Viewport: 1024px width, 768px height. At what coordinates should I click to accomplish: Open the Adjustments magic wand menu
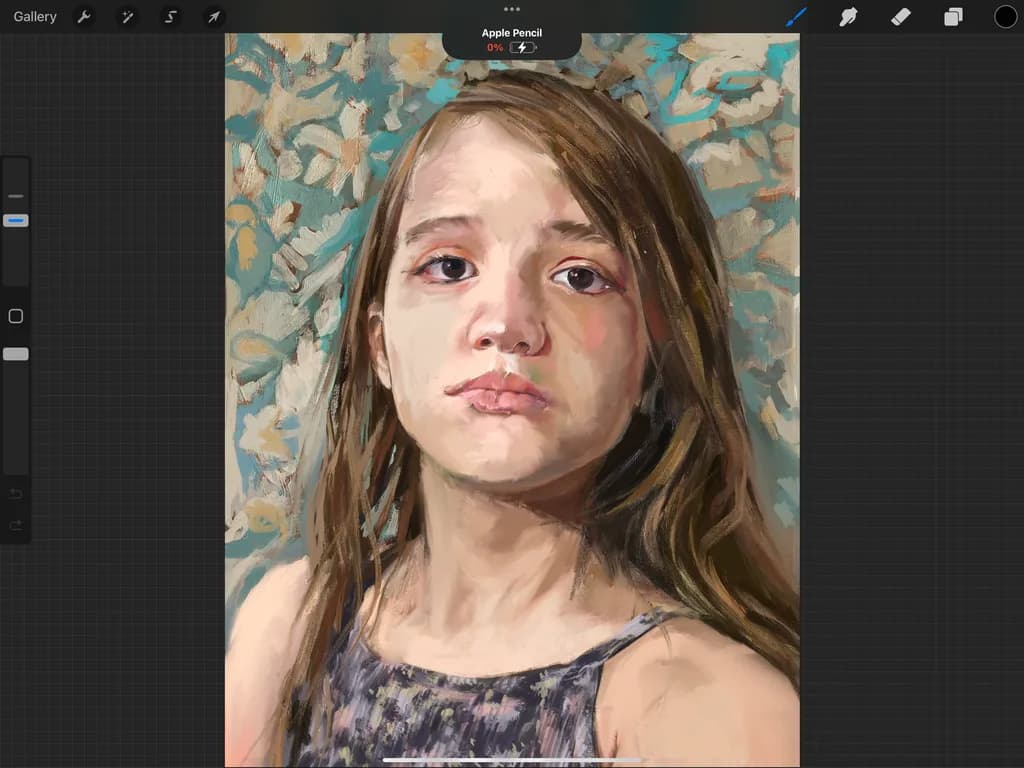pos(127,16)
